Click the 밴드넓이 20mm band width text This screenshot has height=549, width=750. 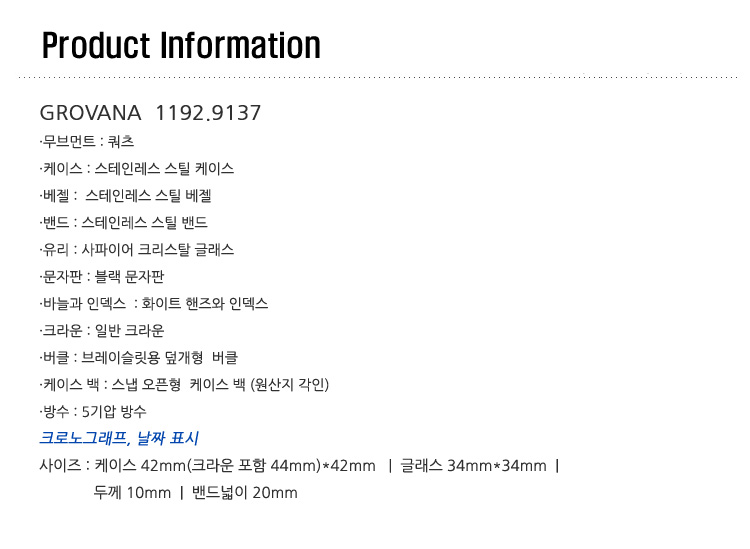[244, 493]
